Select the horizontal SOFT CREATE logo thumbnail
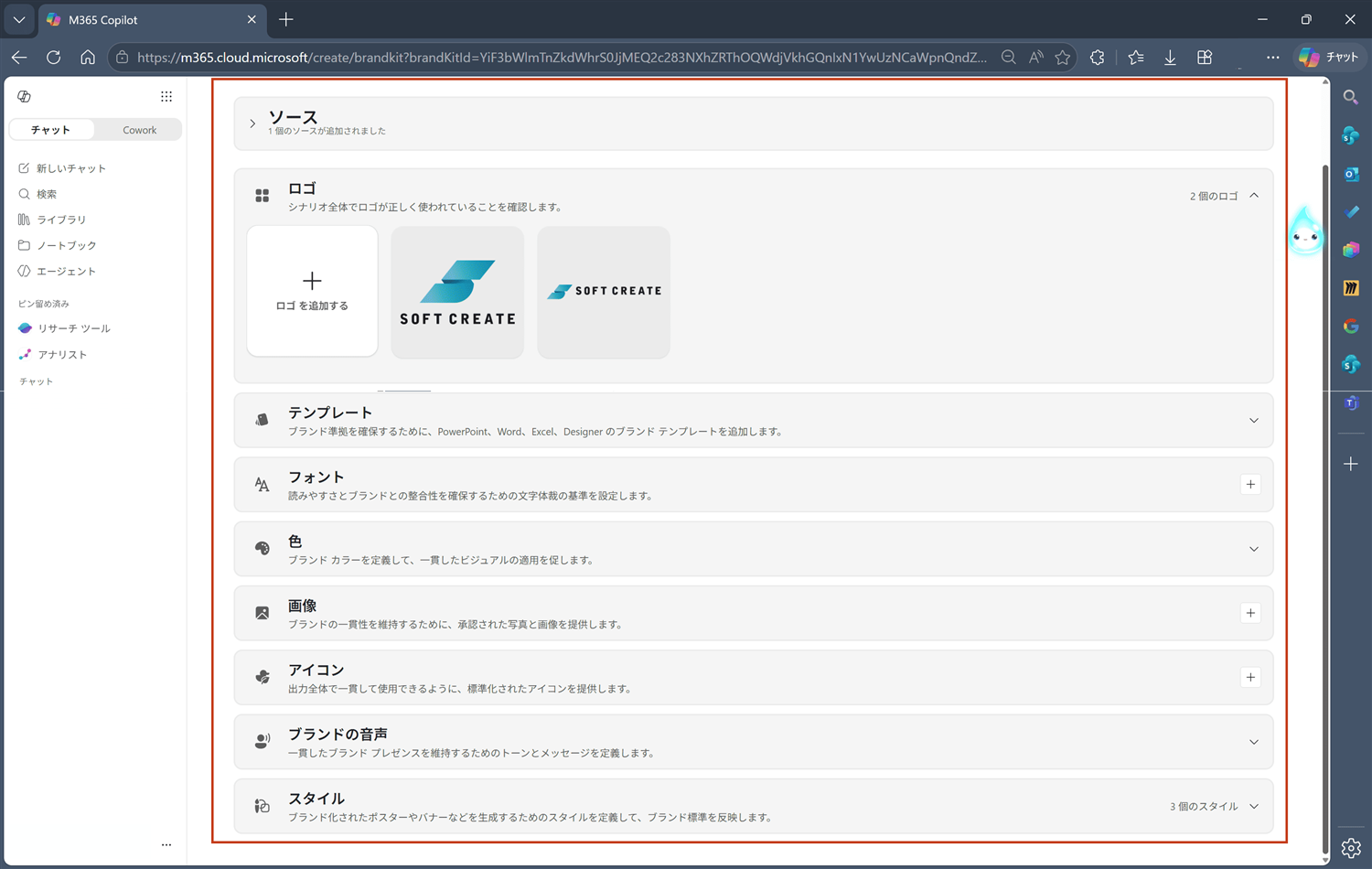 coord(604,292)
